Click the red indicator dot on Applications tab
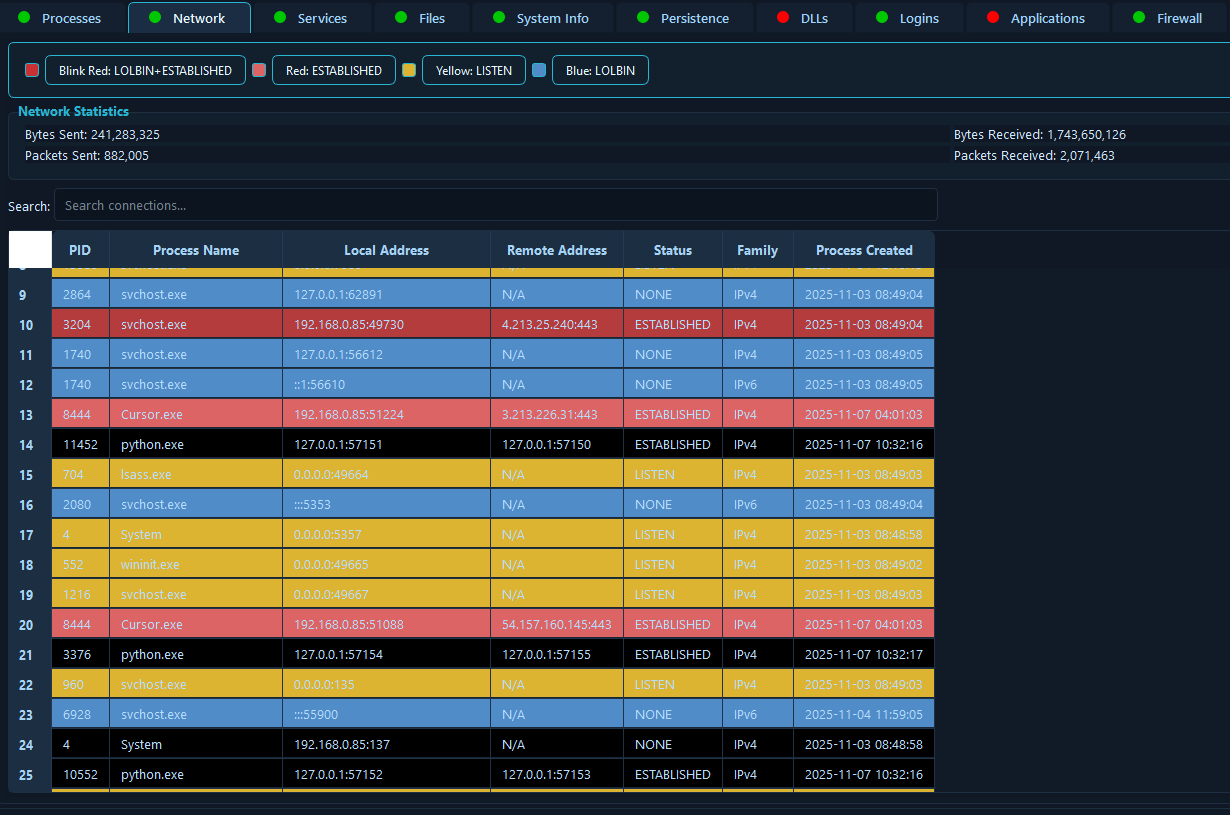1230x815 pixels. click(x=993, y=18)
